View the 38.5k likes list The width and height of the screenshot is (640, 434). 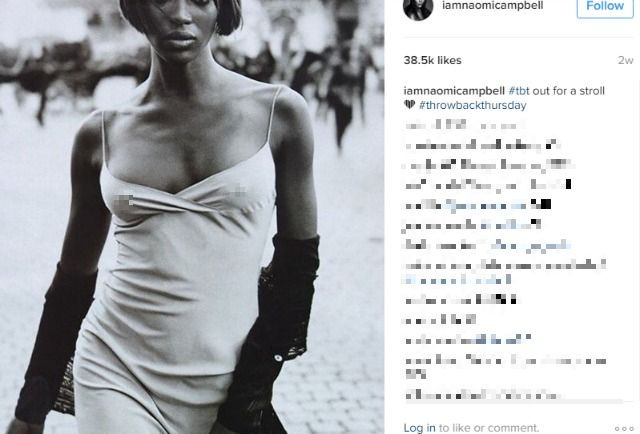432,60
